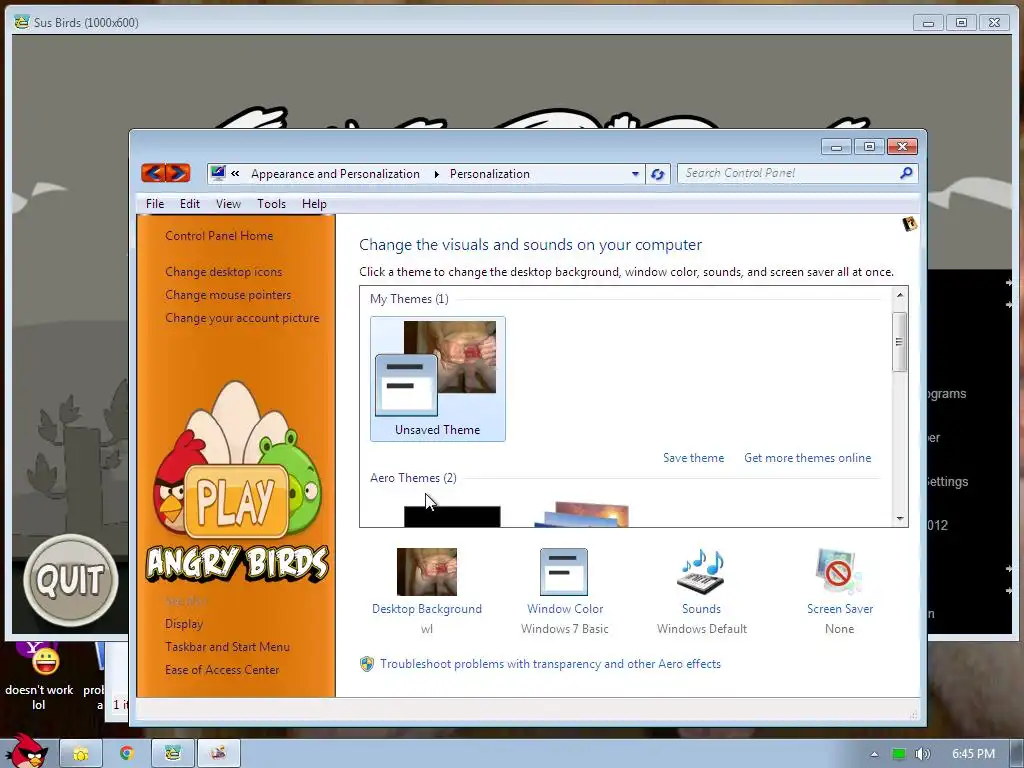This screenshot has height=768, width=1024.
Task: Click the theme list scroll down arrow
Action: [x=900, y=519]
